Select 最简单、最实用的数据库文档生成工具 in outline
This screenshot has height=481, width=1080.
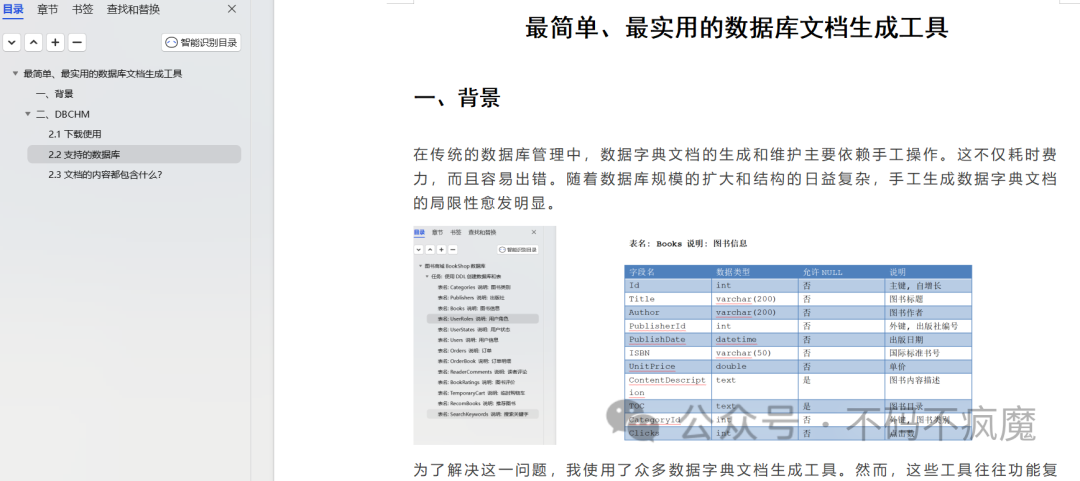coord(103,74)
